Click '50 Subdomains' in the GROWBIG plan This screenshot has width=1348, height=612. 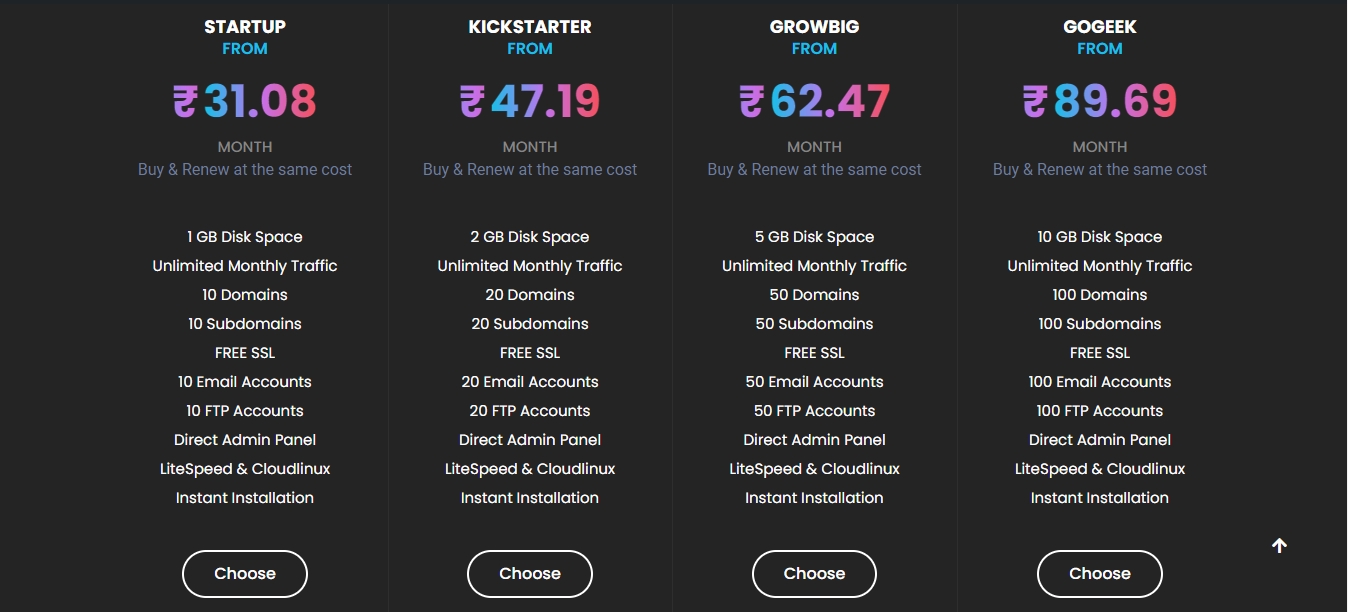coord(814,324)
